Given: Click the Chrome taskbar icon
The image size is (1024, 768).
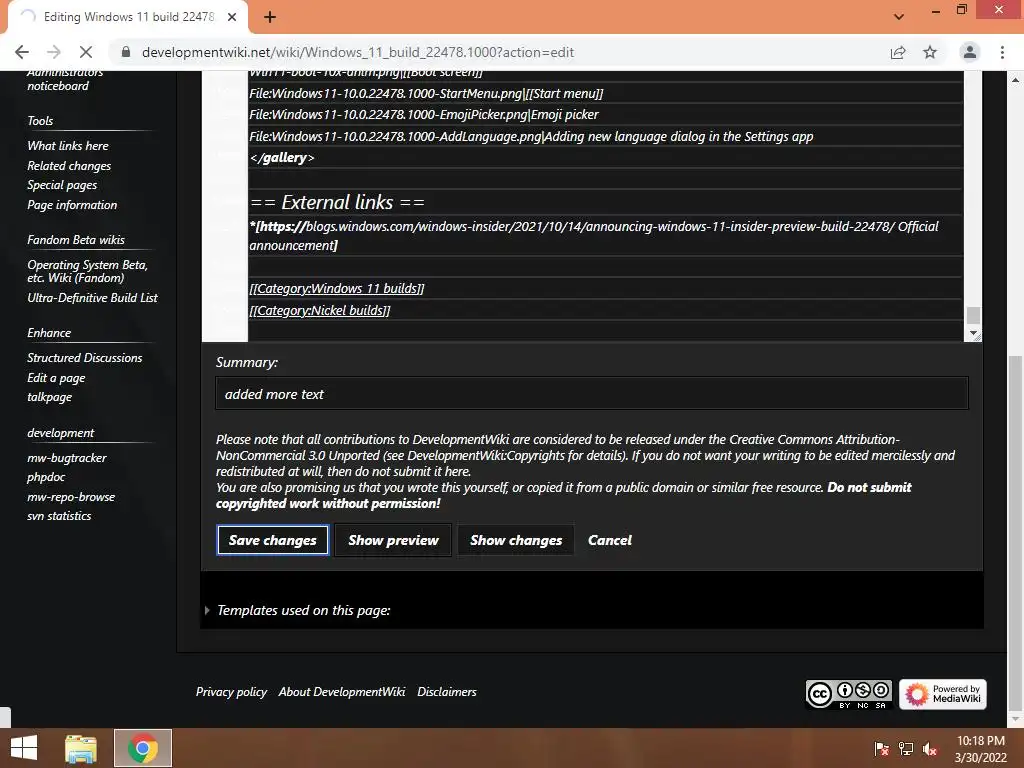Looking at the screenshot, I should (143, 748).
